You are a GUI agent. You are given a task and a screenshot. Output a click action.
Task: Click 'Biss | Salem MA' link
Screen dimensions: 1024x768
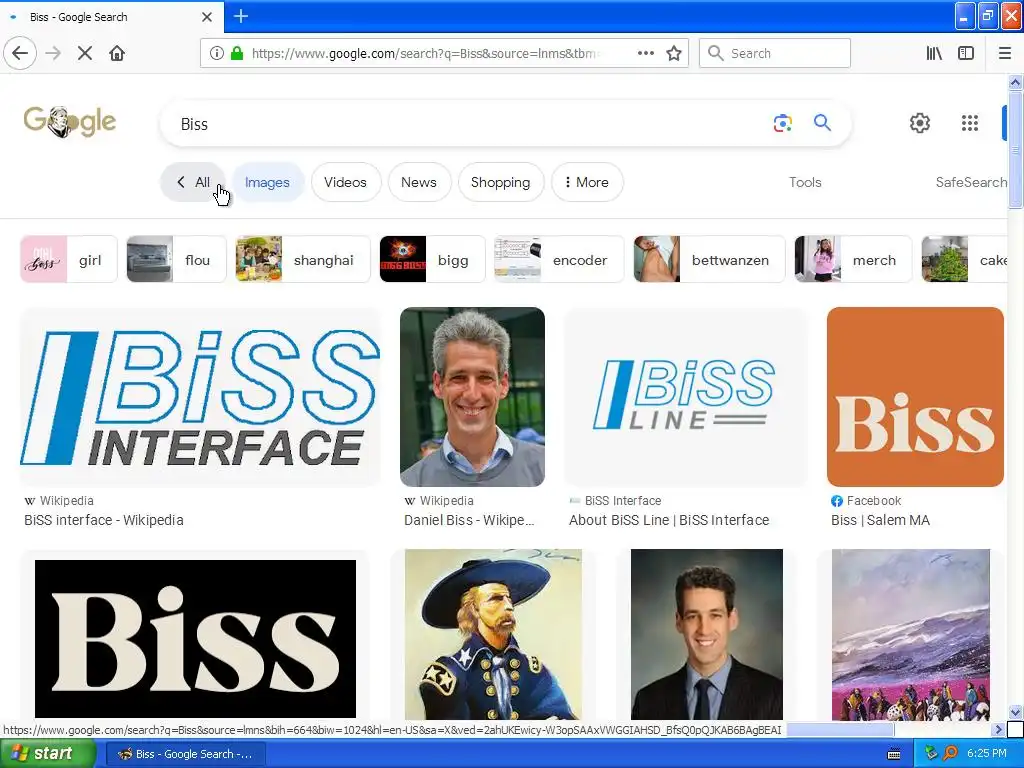point(880,520)
